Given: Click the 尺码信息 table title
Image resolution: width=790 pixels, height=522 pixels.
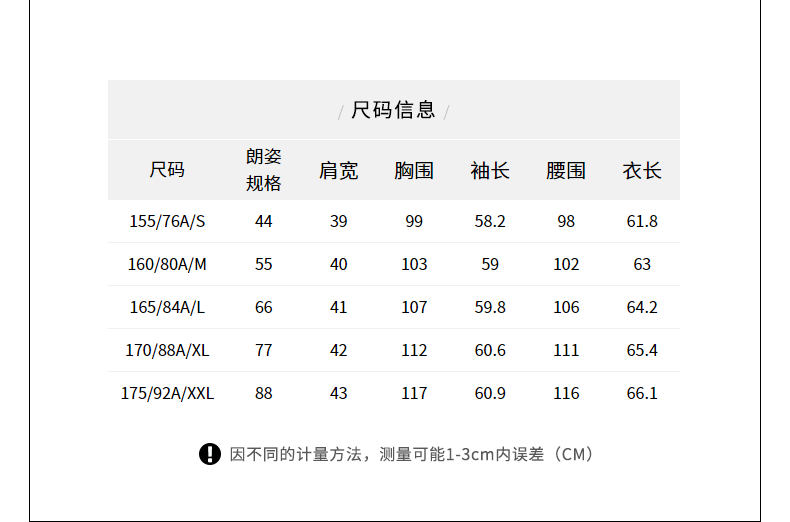Looking at the screenshot, I should [393, 110].
